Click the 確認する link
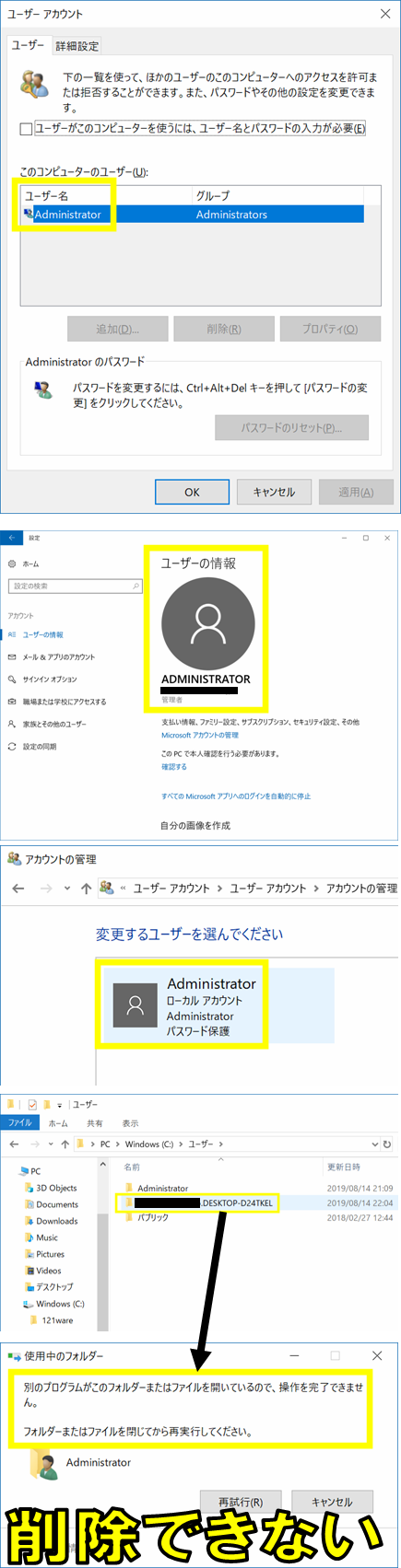401x1568 pixels. (x=174, y=766)
